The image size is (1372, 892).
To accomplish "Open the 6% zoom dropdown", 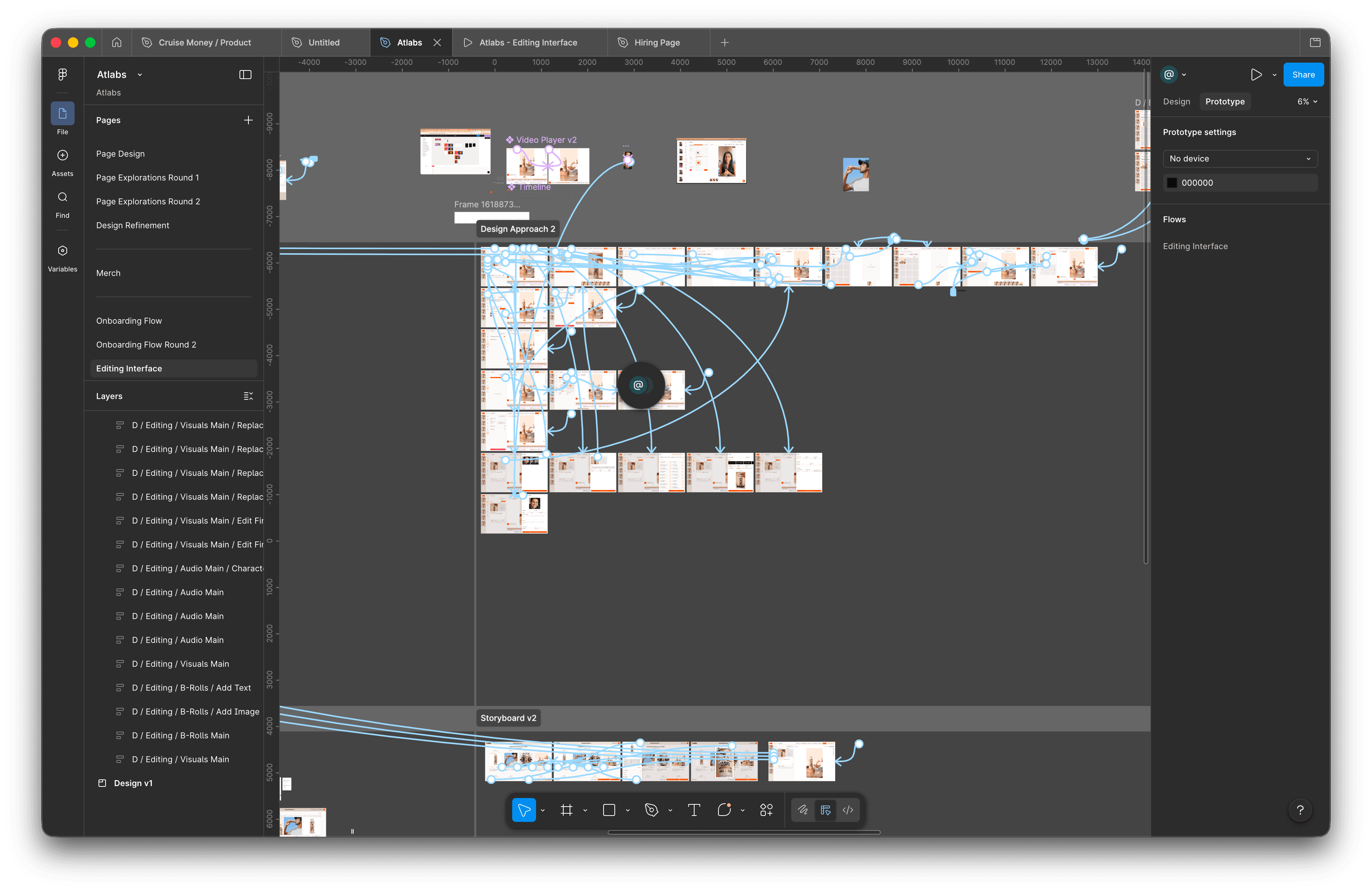I will (1306, 101).
